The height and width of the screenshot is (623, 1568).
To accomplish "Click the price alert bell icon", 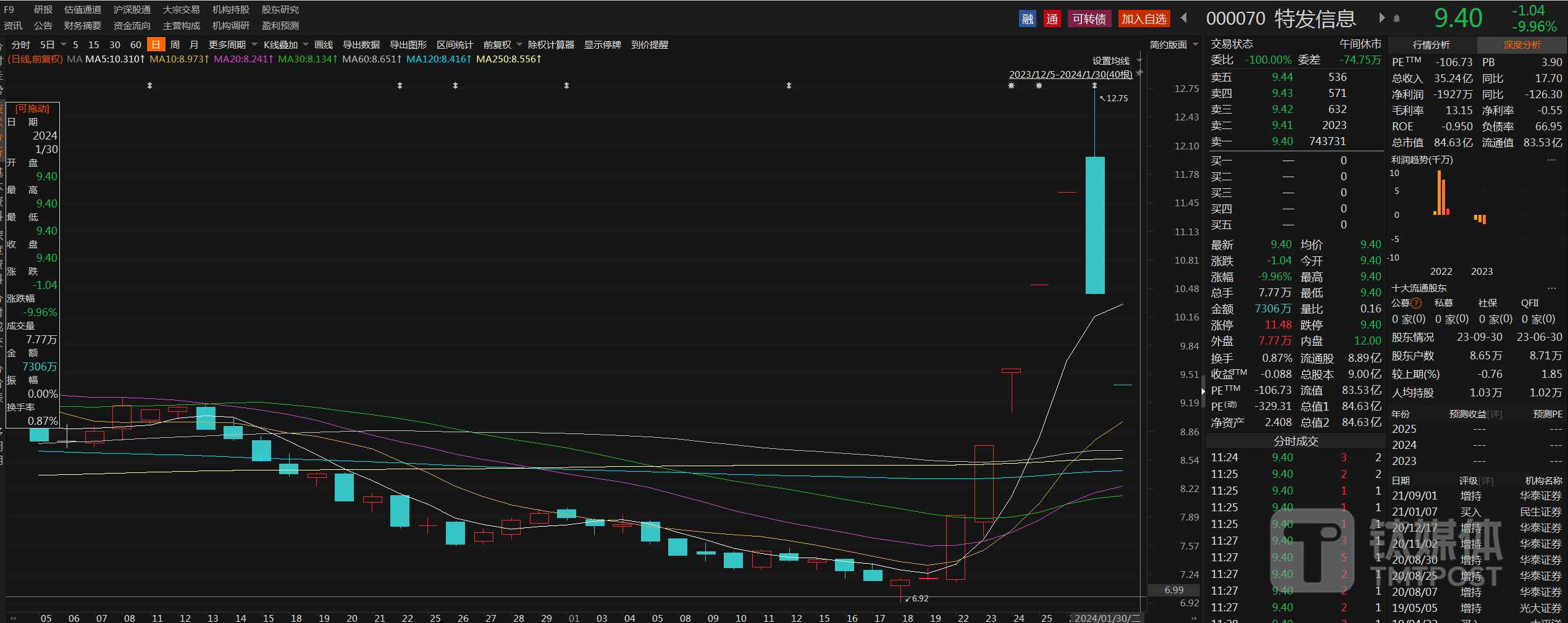I will coord(1397,19).
